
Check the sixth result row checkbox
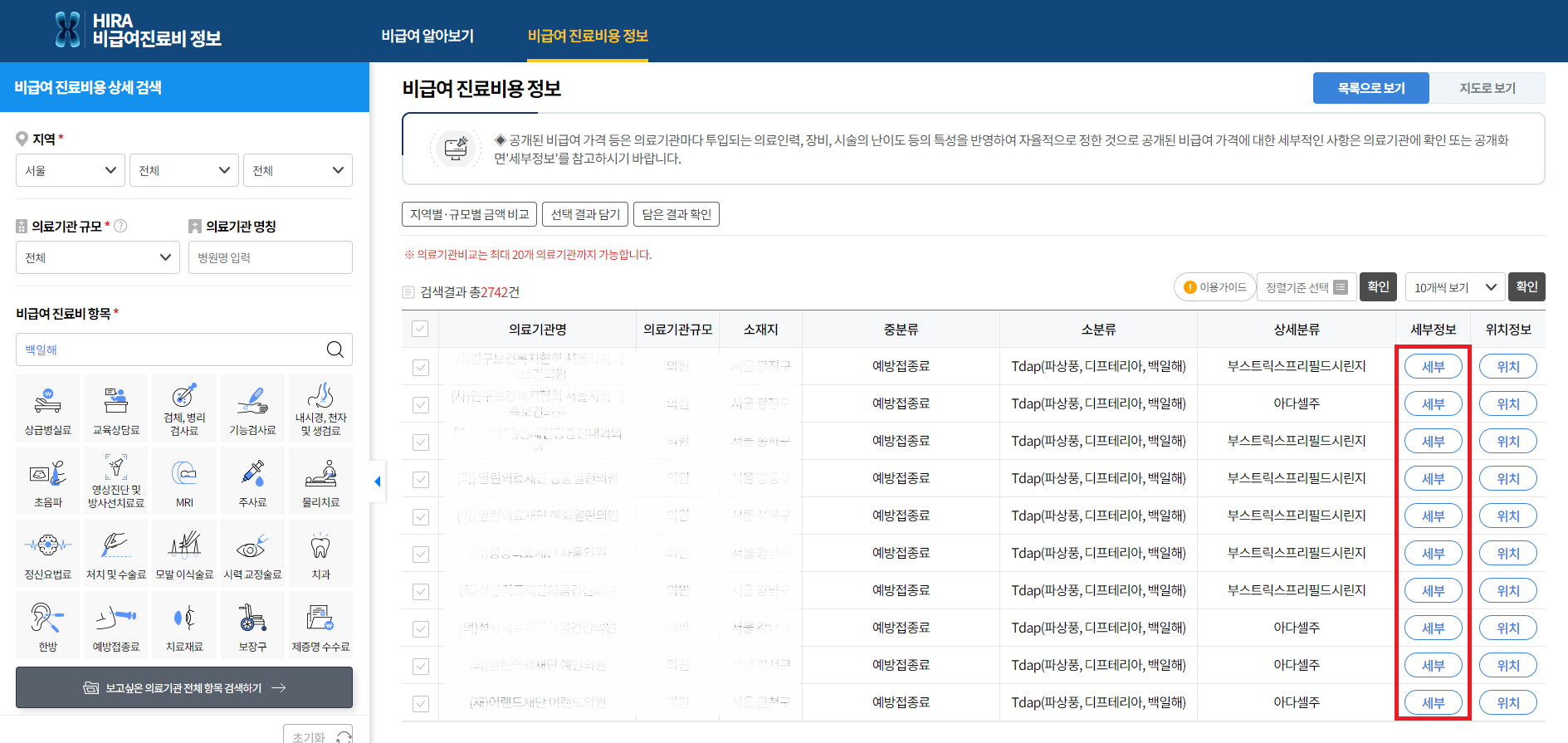tap(421, 554)
